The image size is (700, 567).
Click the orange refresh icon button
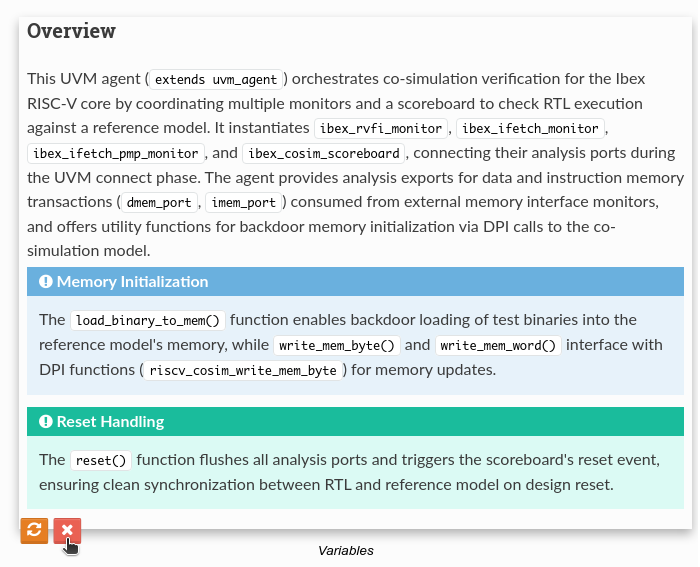pyautogui.click(x=34, y=531)
